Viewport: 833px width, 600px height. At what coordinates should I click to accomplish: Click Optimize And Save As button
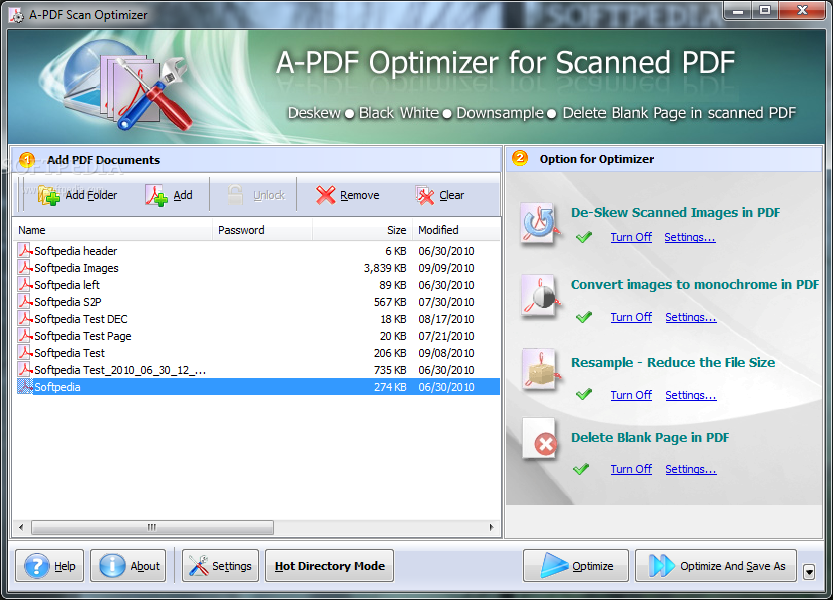[x=716, y=566]
